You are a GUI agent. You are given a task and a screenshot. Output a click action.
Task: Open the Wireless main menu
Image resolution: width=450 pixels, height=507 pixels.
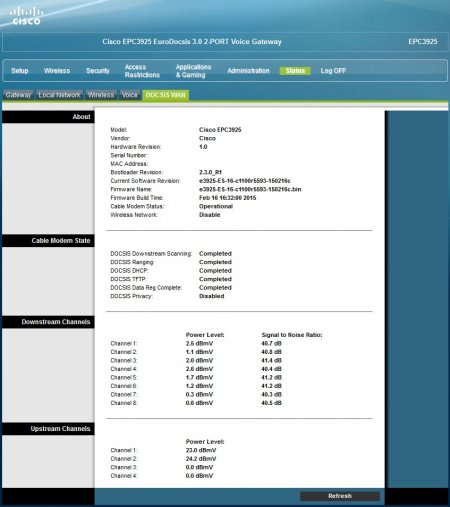57,71
